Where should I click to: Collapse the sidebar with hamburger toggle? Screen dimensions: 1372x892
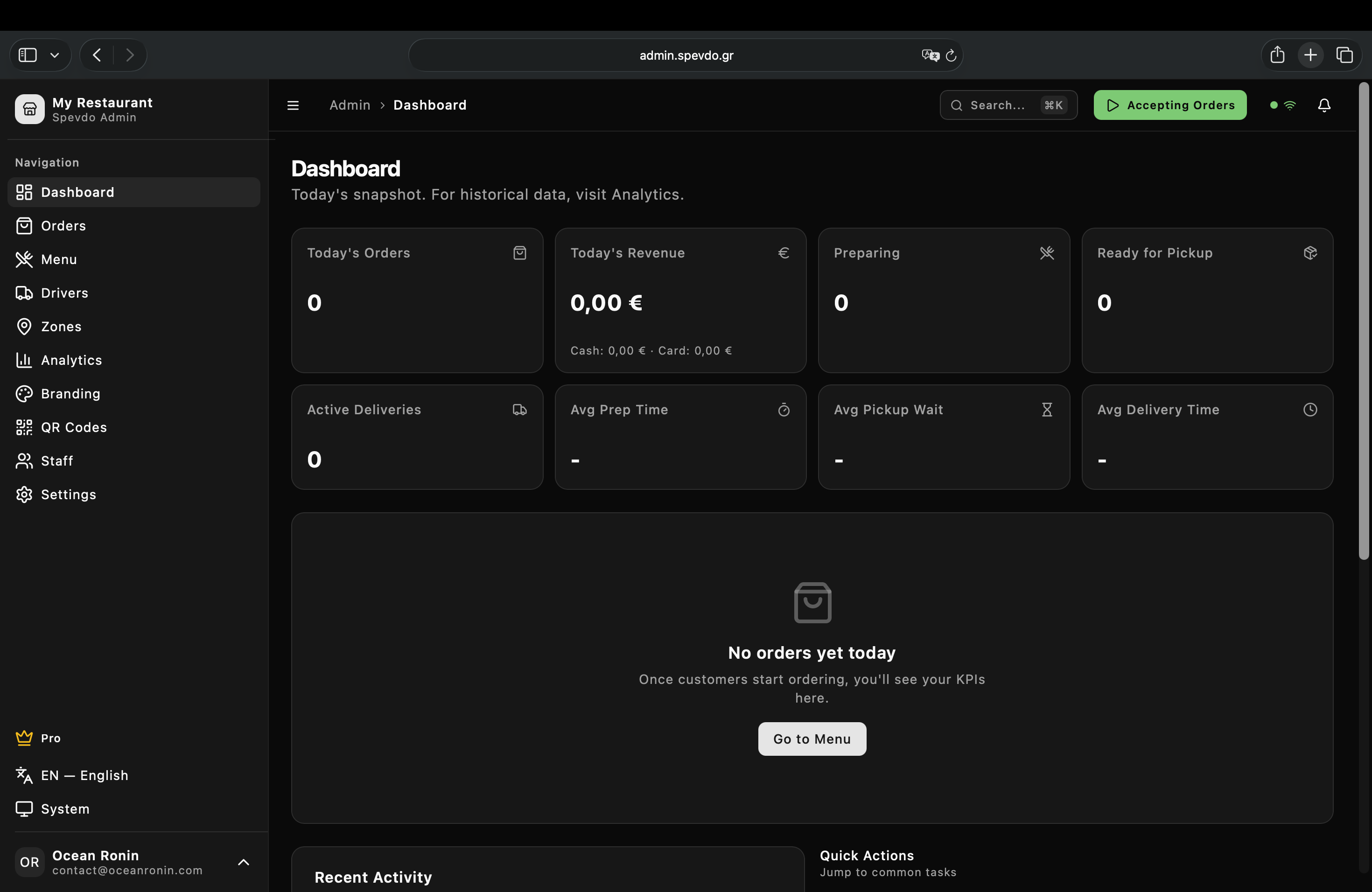[293, 105]
